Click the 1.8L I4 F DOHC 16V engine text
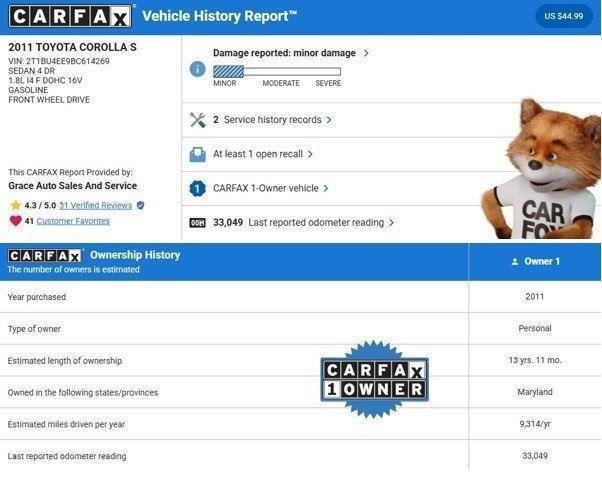The width and height of the screenshot is (602, 489). point(45,81)
